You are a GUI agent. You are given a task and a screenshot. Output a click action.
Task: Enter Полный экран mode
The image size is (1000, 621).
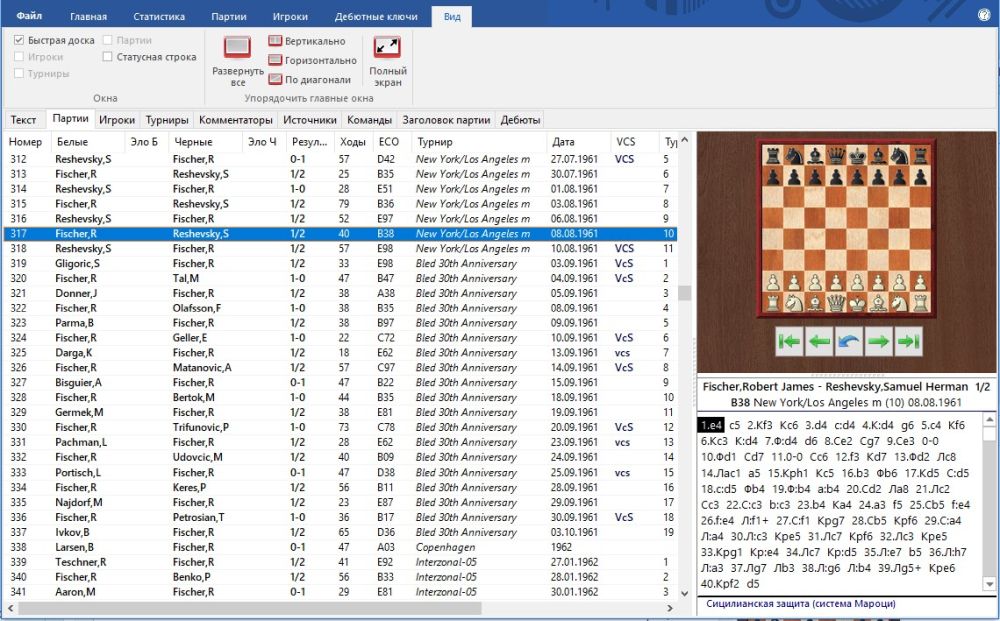(x=387, y=49)
